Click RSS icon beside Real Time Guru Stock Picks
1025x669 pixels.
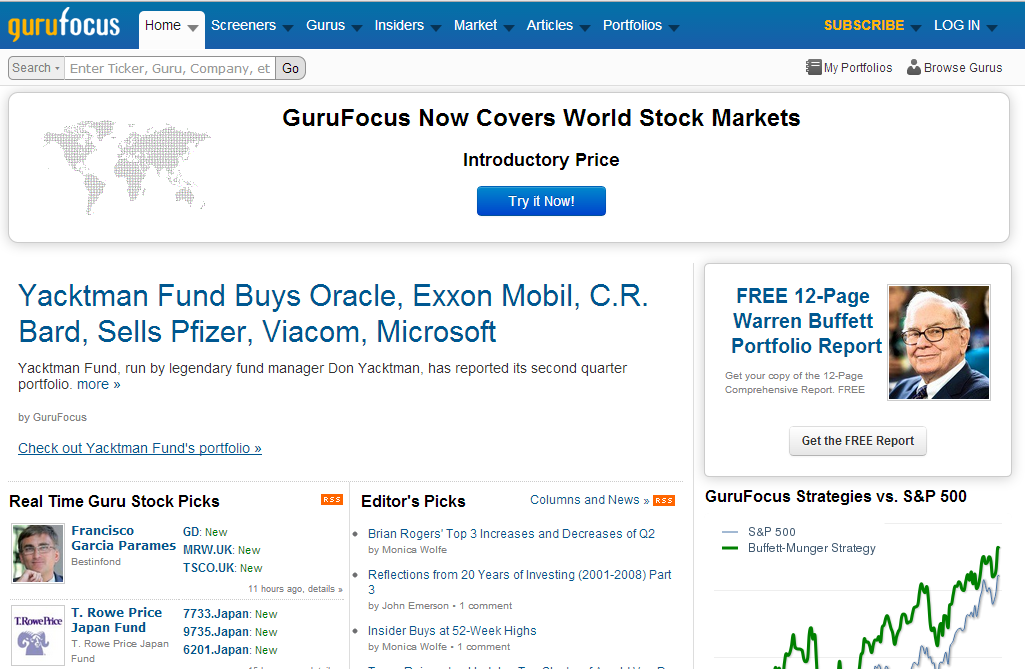[x=331, y=500]
